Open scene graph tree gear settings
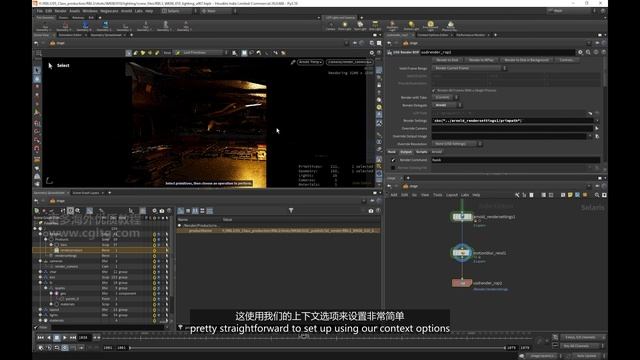The height and width of the screenshot is (360, 640). (154, 211)
